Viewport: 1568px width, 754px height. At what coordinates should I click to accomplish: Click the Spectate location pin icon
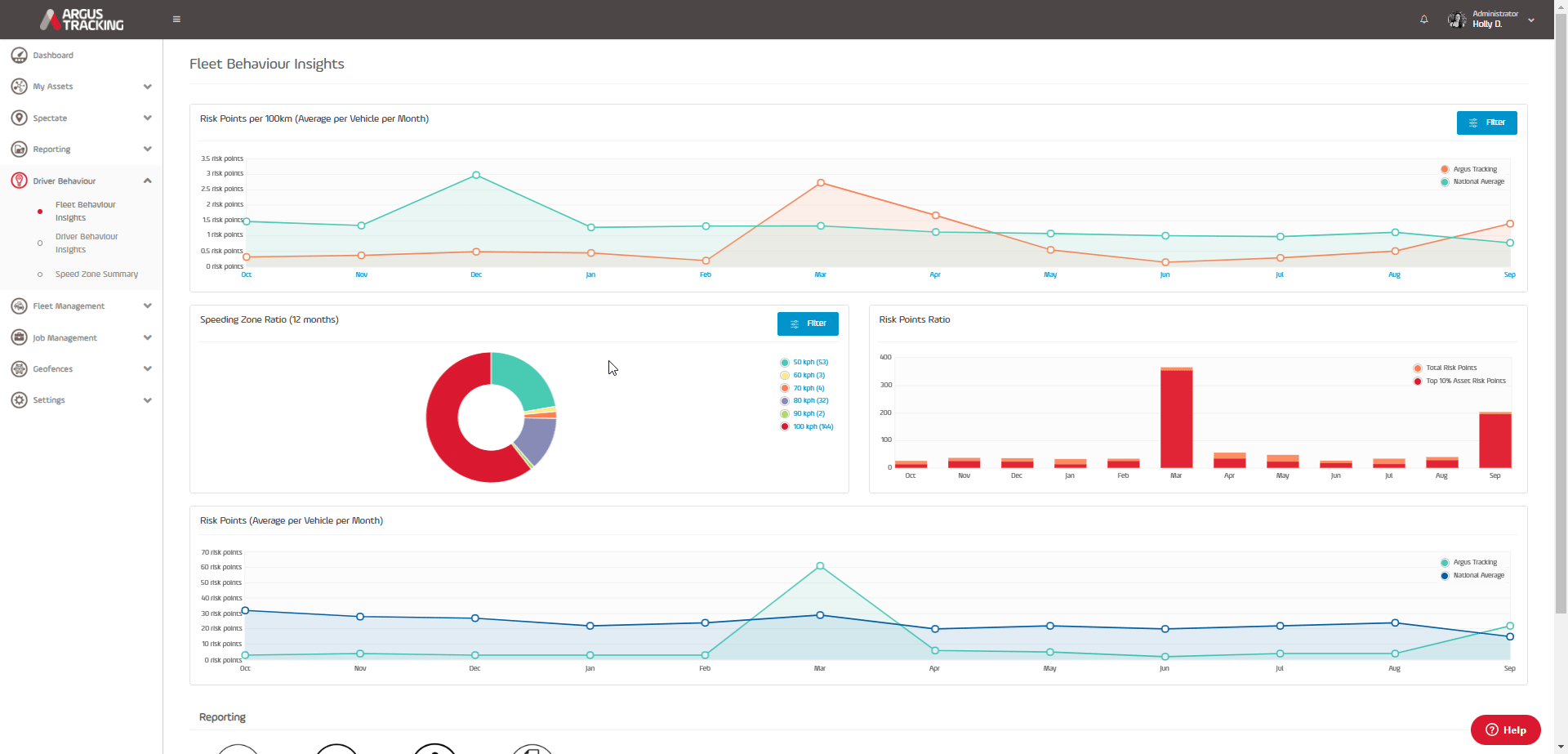click(x=19, y=118)
